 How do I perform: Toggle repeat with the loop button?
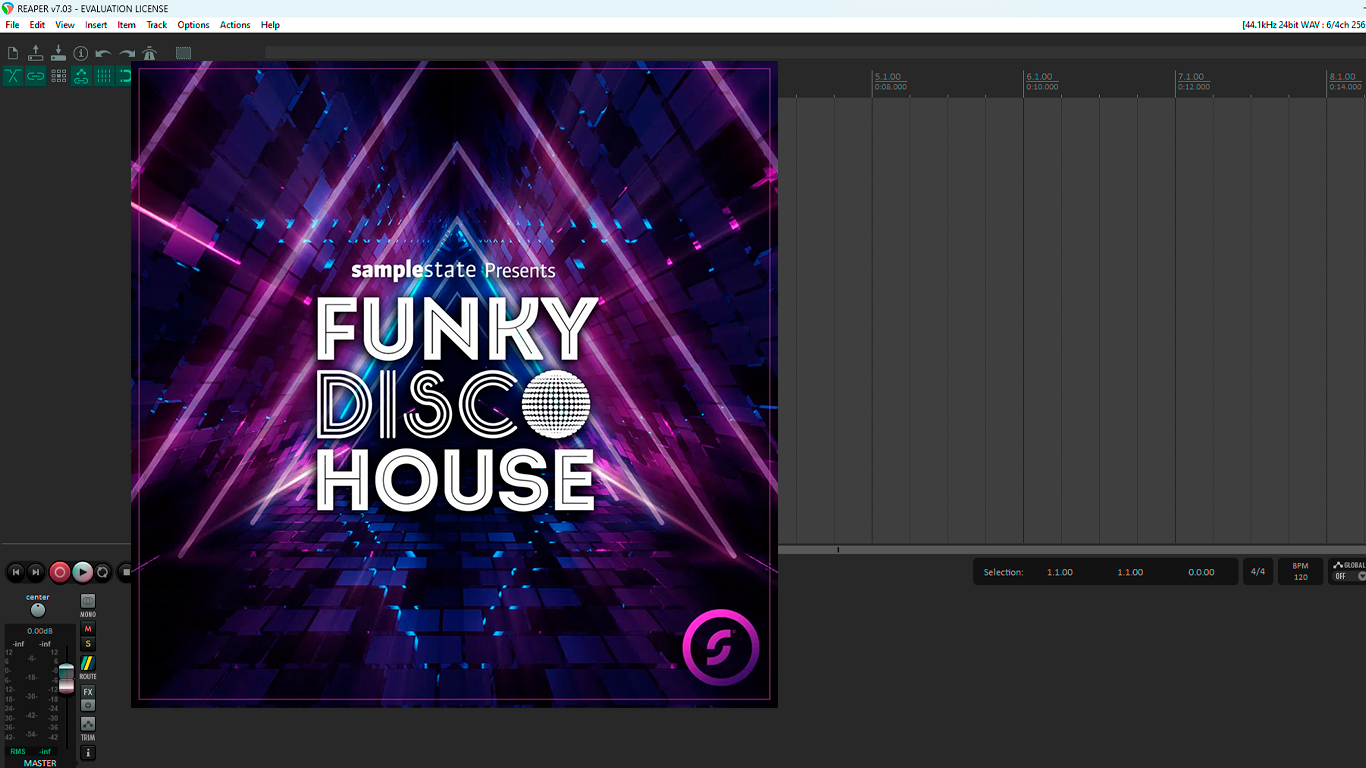[x=103, y=572]
